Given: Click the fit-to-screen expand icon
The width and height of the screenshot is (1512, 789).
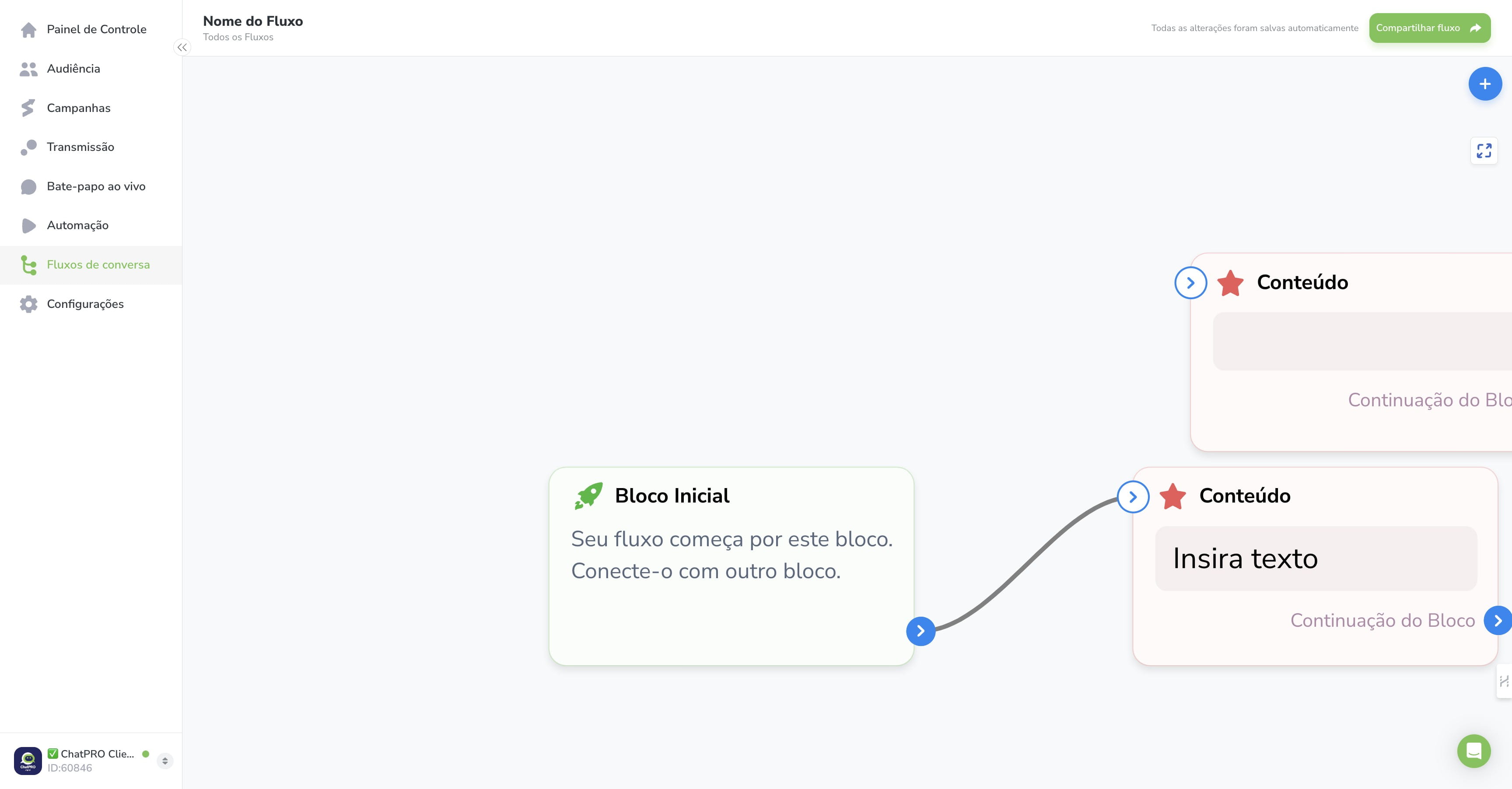Looking at the screenshot, I should pyautogui.click(x=1484, y=151).
